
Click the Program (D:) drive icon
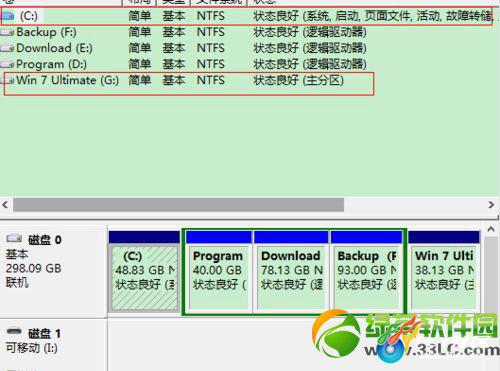[7, 64]
